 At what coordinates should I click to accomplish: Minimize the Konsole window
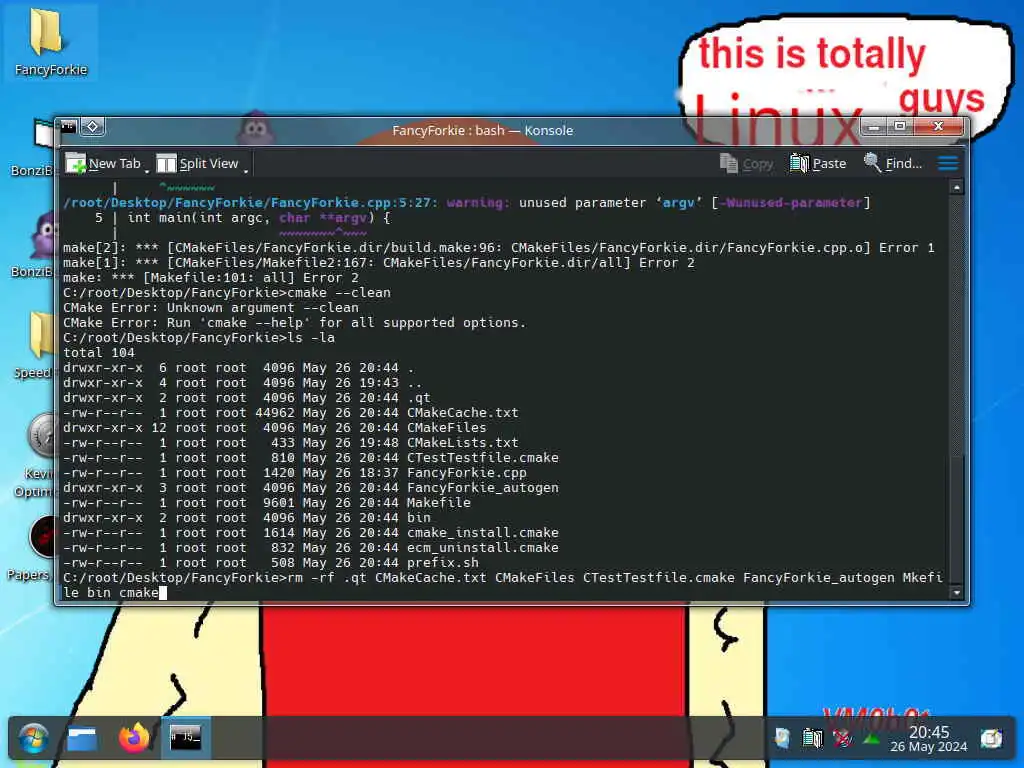(874, 126)
